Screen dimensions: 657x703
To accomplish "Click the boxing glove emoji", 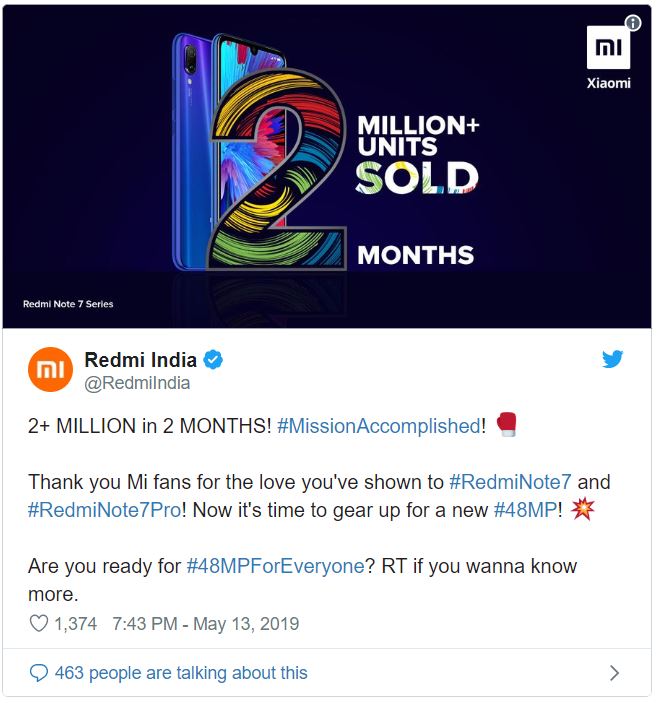I will [x=507, y=424].
